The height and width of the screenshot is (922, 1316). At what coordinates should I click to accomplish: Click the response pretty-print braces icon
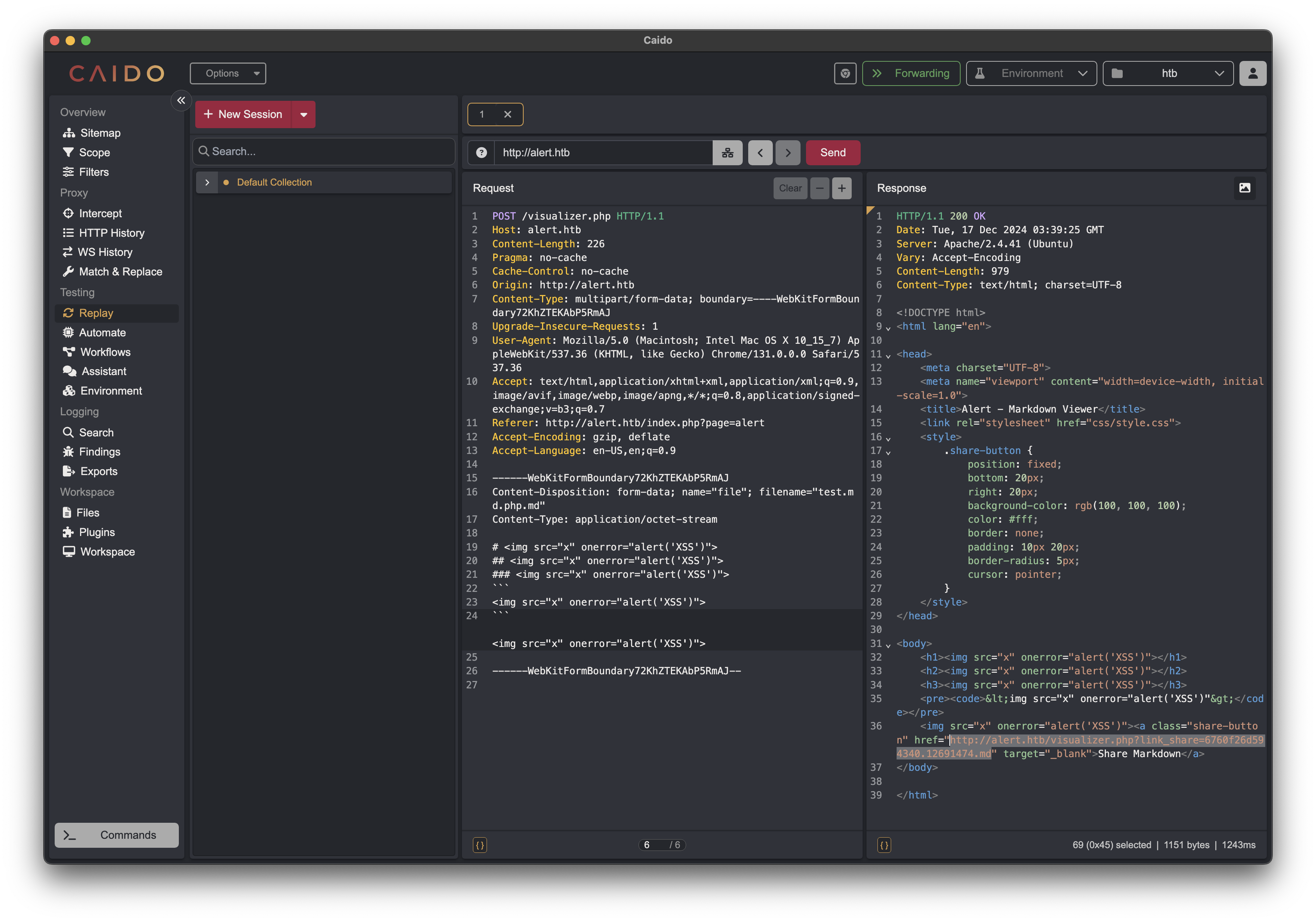[x=884, y=845]
